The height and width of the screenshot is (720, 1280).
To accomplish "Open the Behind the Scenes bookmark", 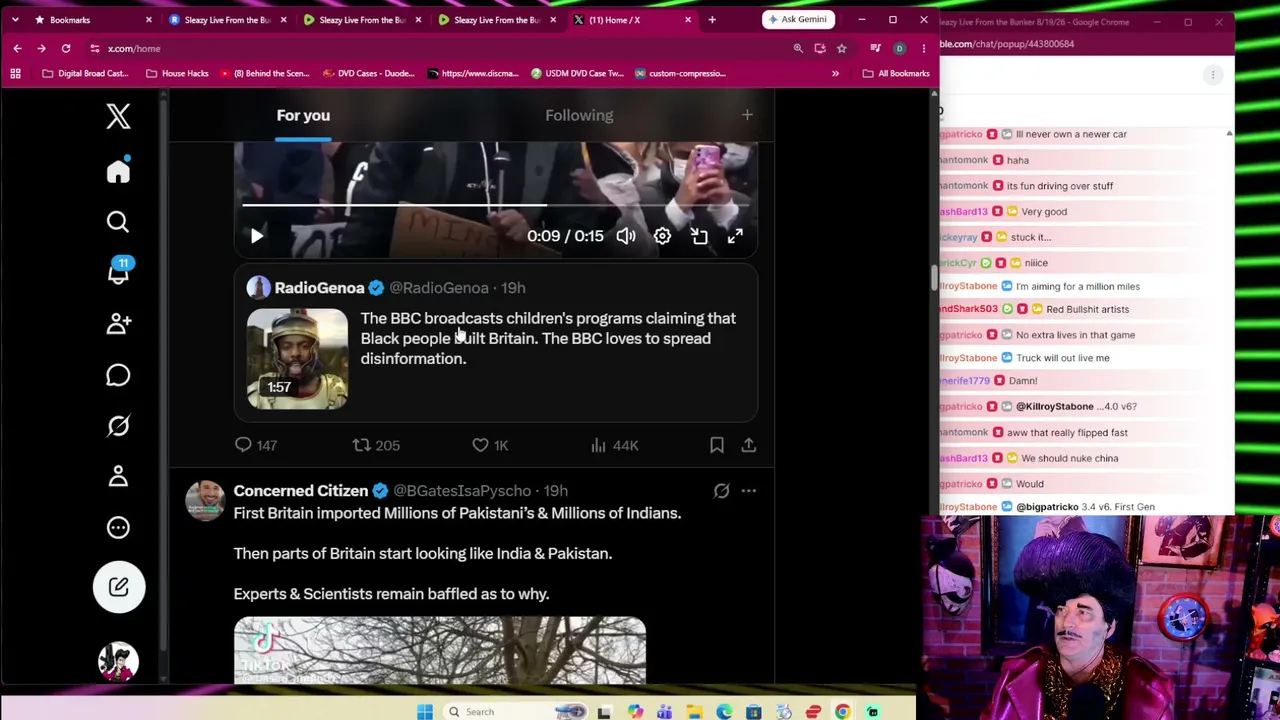I will tap(265, 73).
